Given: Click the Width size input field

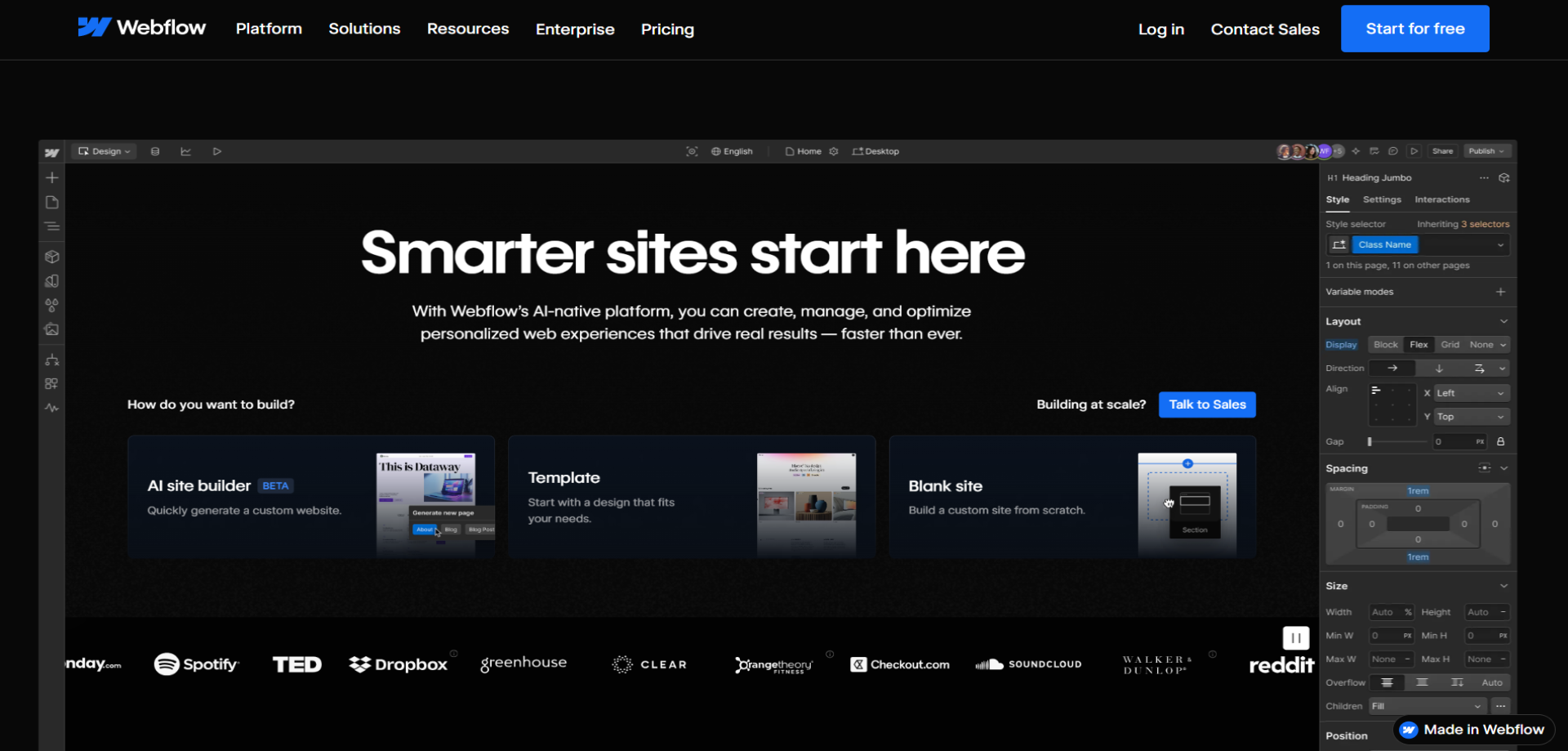Looking at the screenshot, I should tap(1392, 612).
